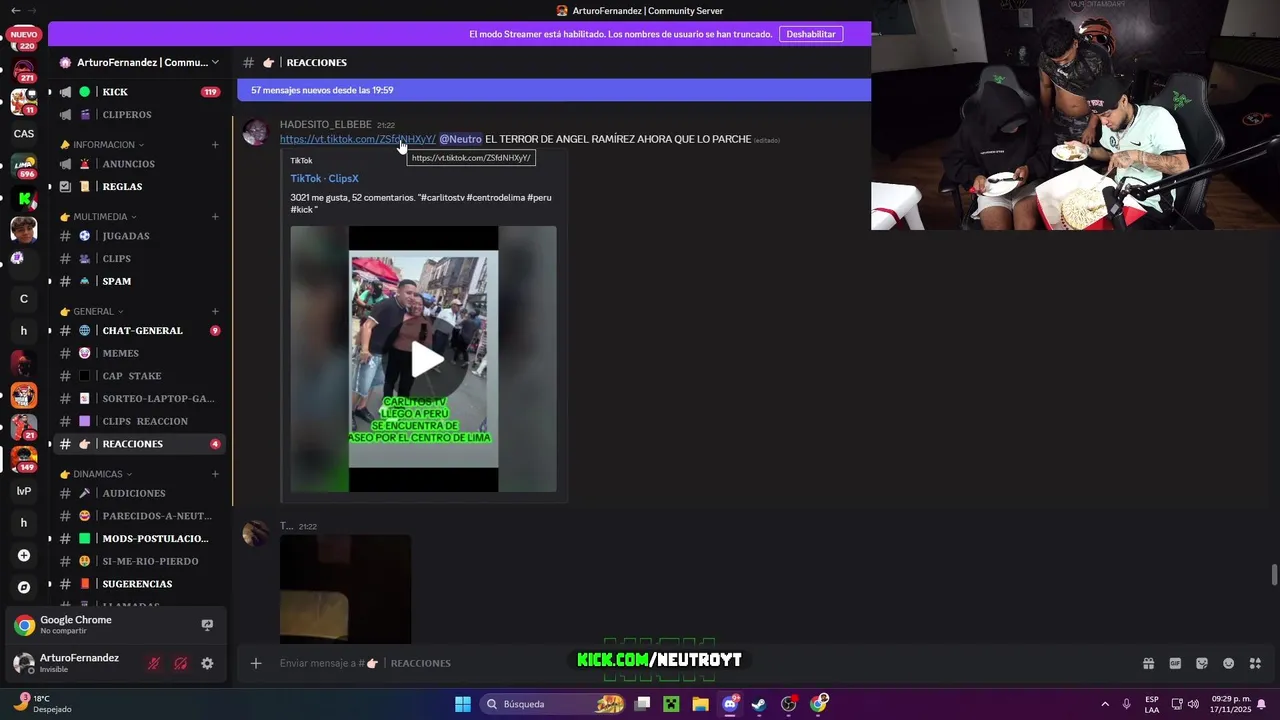
Task: Click the @Neutro mention
Action: tap(461, 139)
